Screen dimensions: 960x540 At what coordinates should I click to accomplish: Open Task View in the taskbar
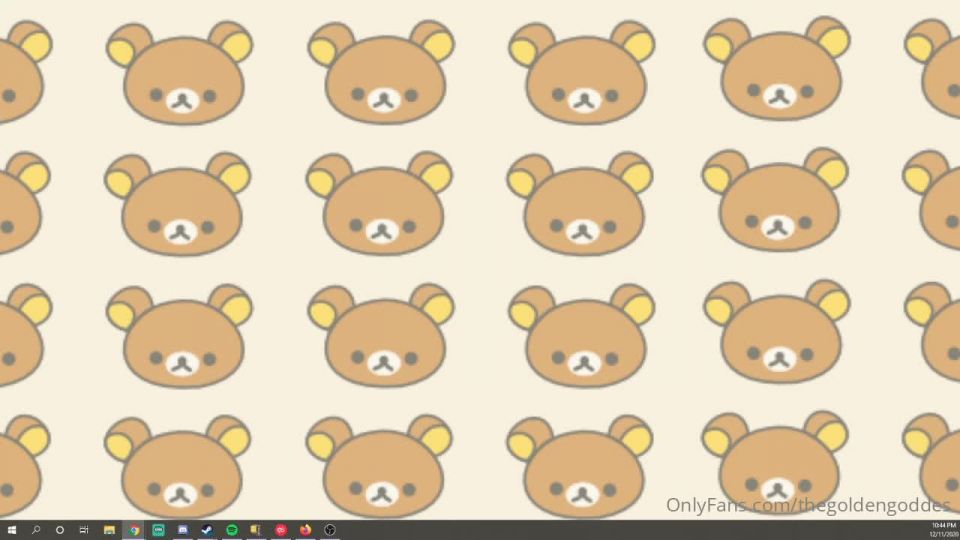pyautogui.click(x=84, y=530)
